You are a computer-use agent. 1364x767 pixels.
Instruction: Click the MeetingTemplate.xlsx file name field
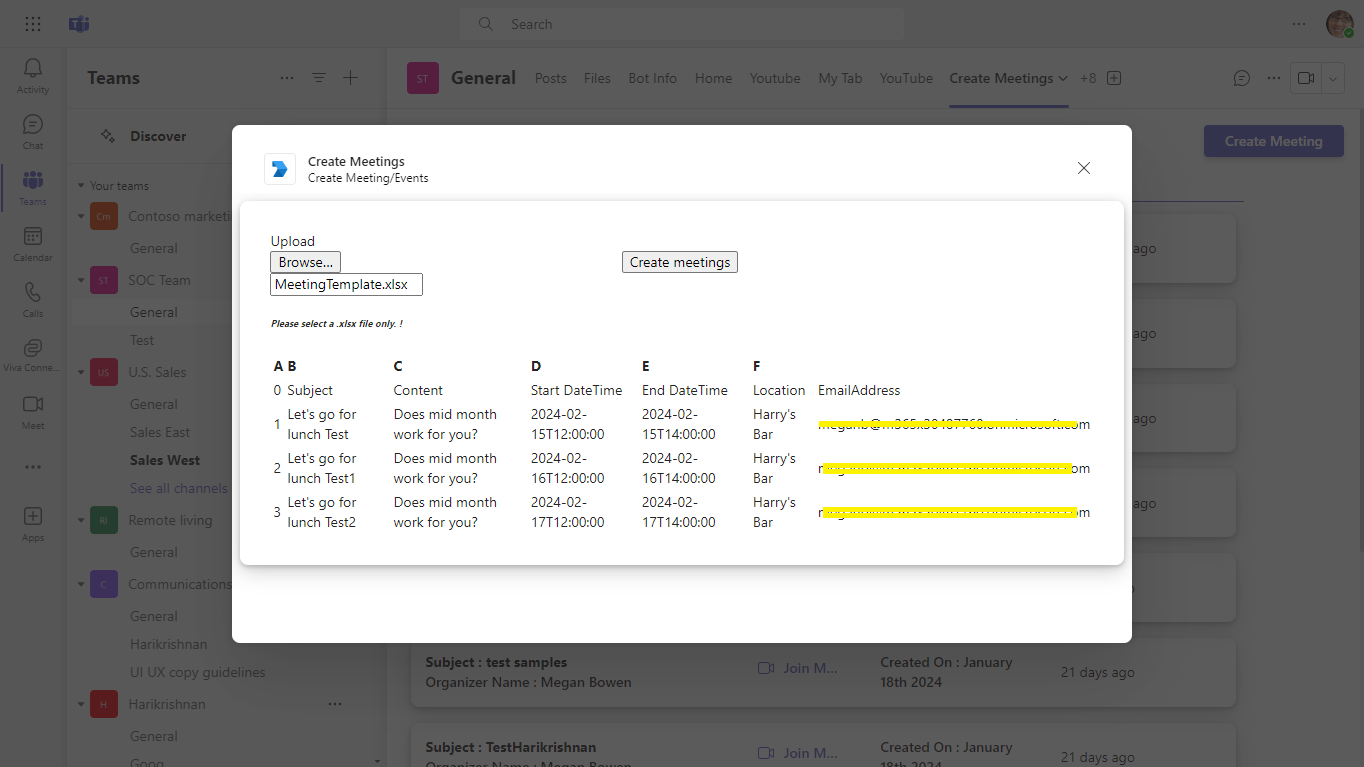pos(346,285)
